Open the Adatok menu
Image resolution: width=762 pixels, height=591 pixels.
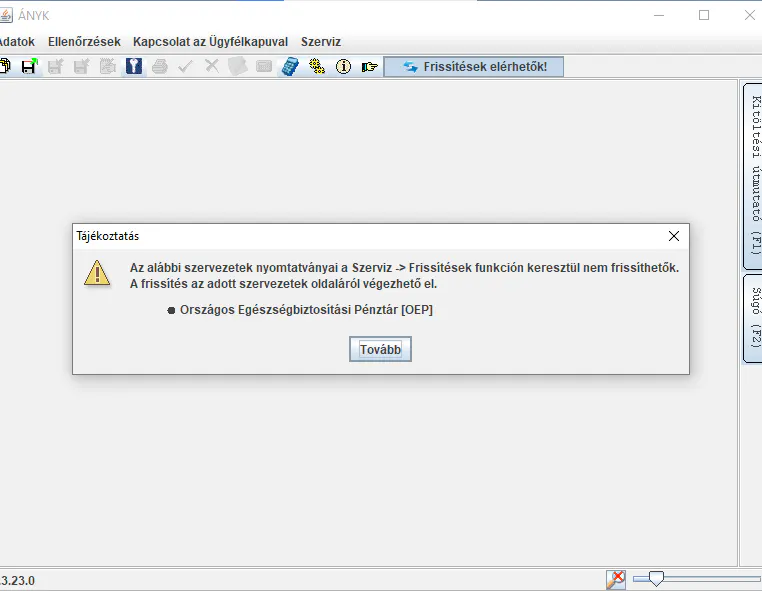click(x=16, y=42)
